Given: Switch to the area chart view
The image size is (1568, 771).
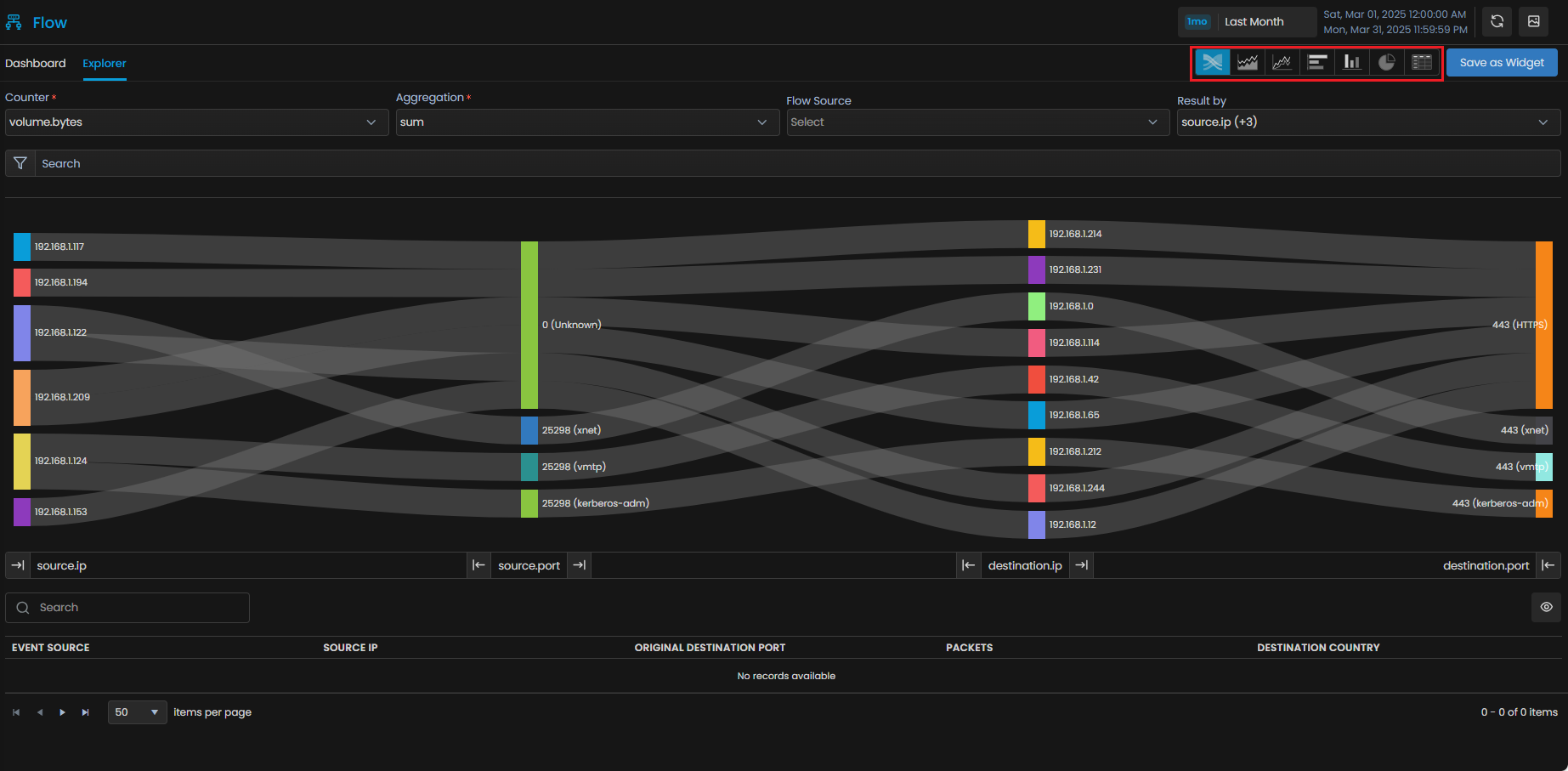Looking at the screenshot, I should click(1248, 62).
